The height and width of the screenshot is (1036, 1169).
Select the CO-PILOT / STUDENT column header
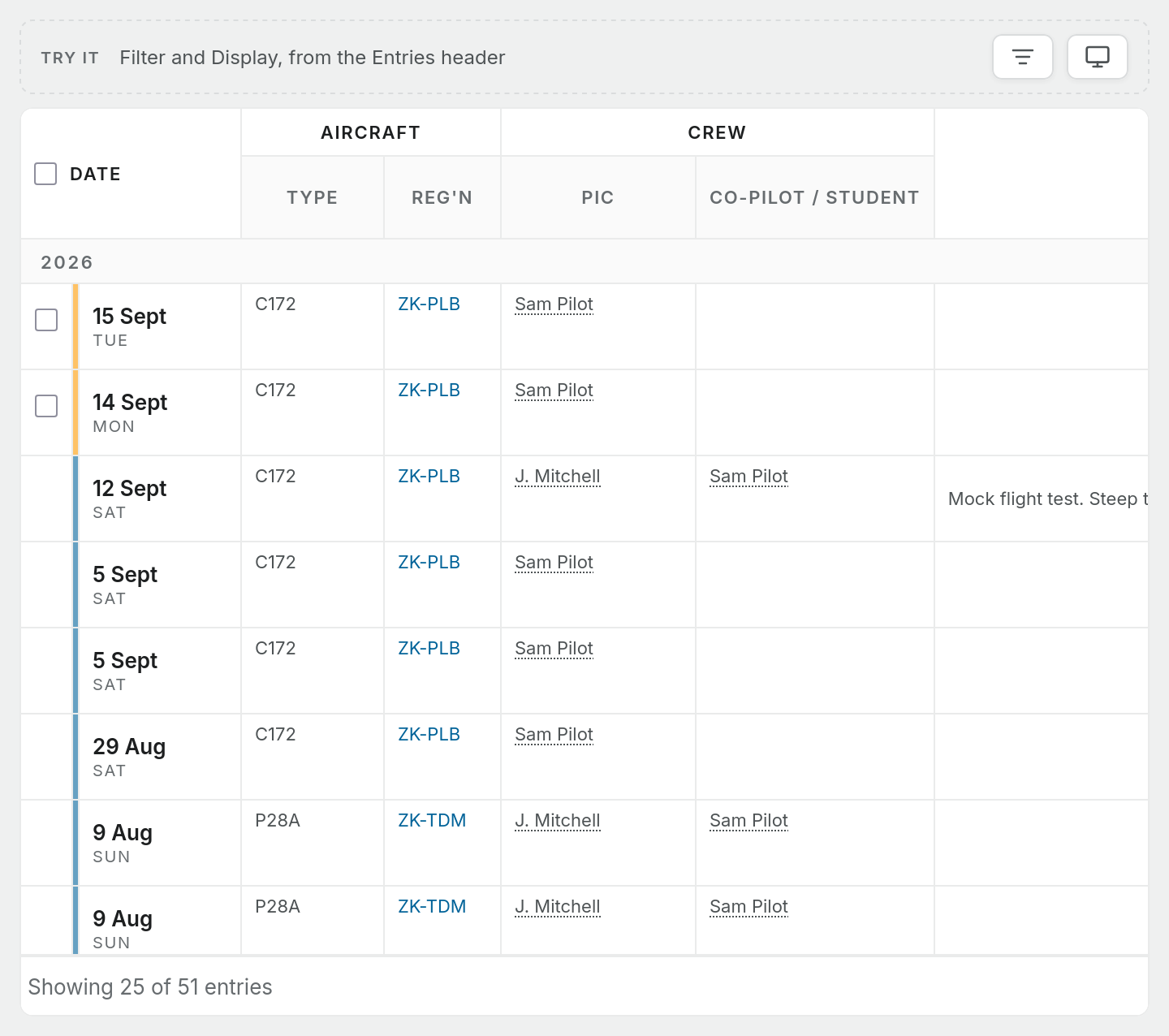pos(815,197)
